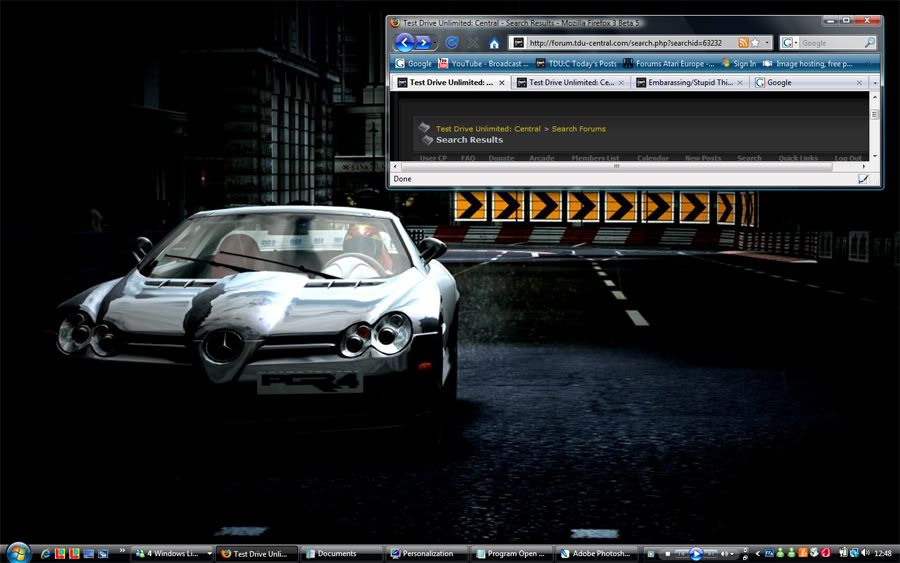Open the search engine dropdown
900x563 pixels.
click(x=791, y=43)
